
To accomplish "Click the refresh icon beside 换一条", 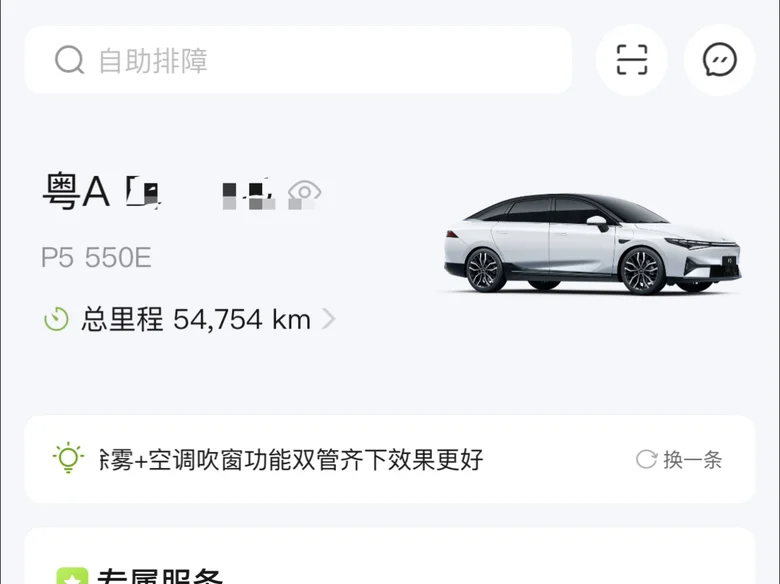I will (646, 459).
